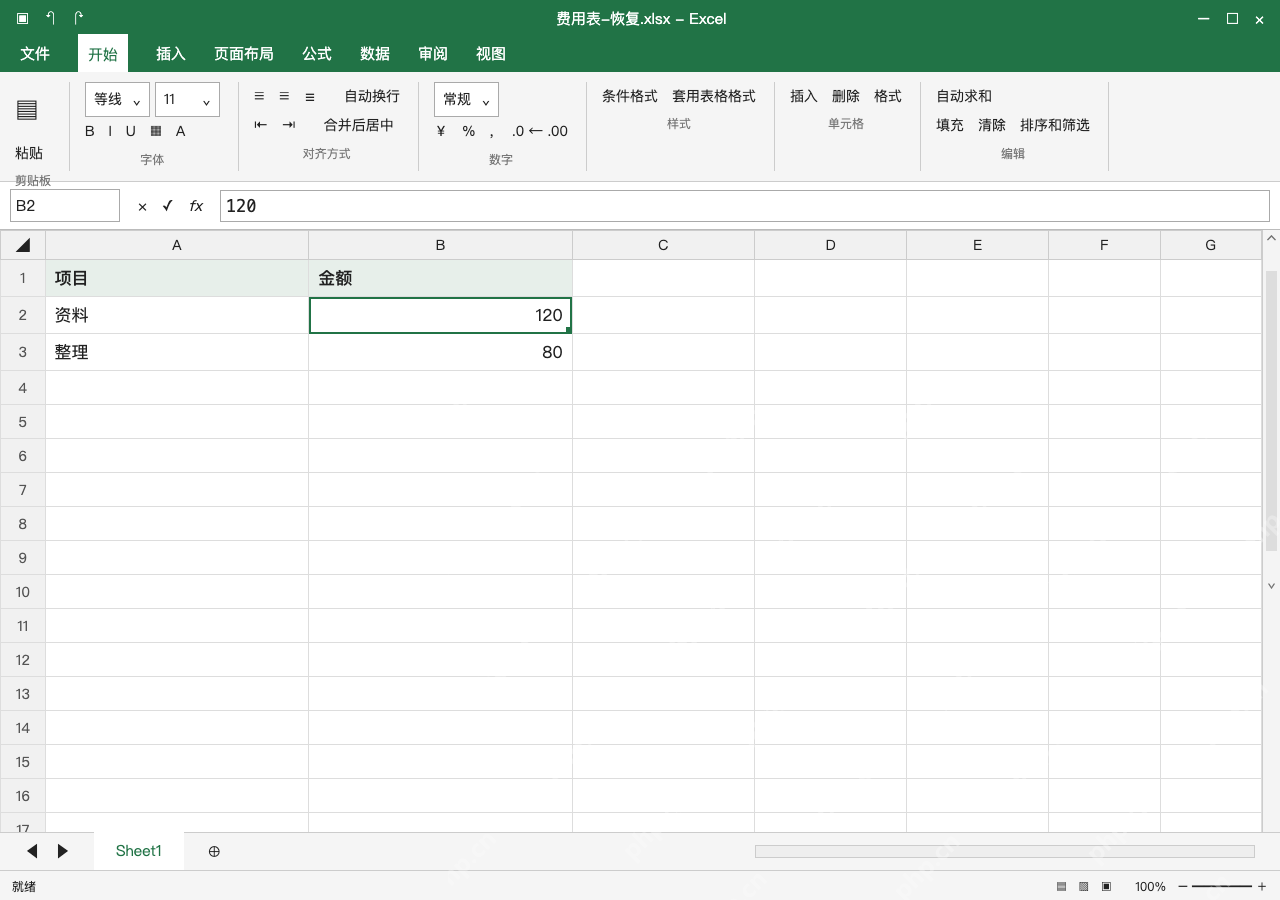Switch to the 公式 formulas tab

pyautogui.click(x=317, y=54)
